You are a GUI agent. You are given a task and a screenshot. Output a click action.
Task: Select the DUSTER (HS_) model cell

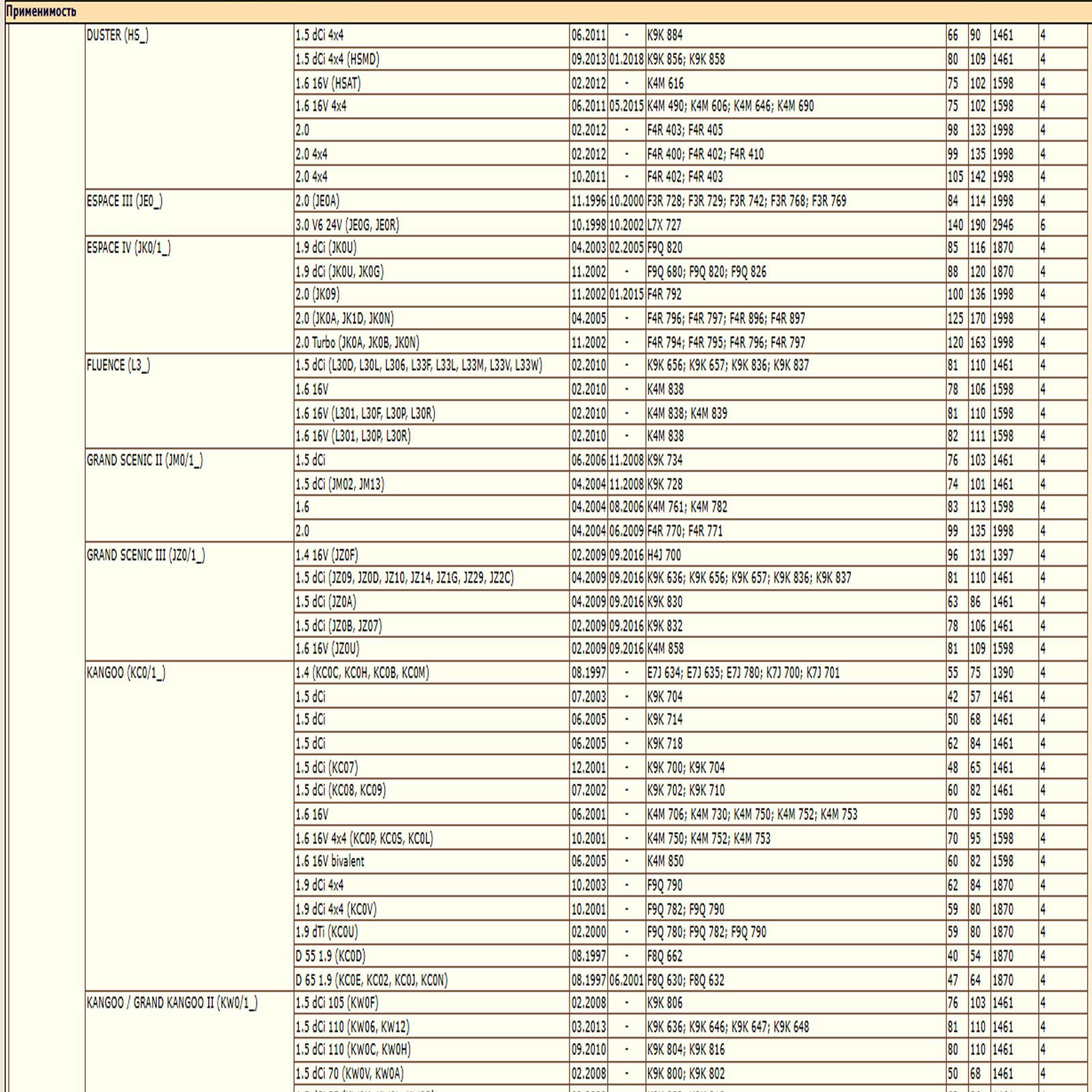(x=117, y=35)
